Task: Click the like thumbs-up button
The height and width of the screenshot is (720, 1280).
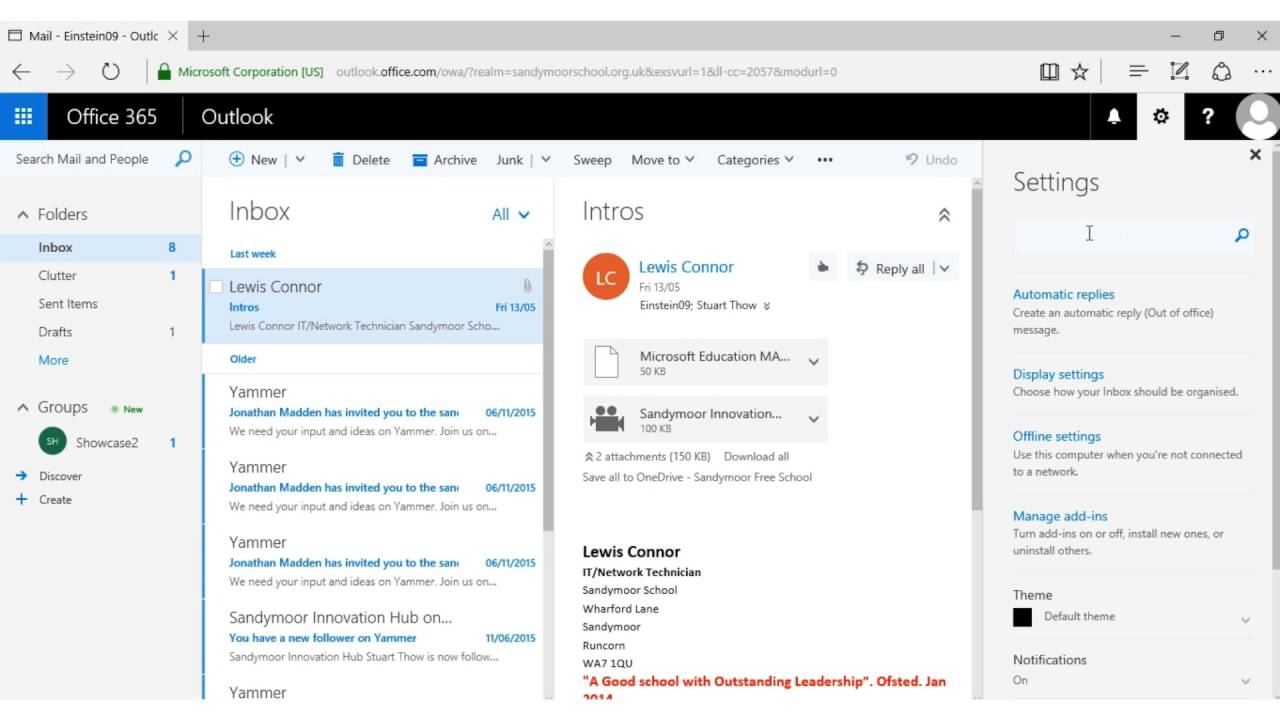Action: (822, 267)
